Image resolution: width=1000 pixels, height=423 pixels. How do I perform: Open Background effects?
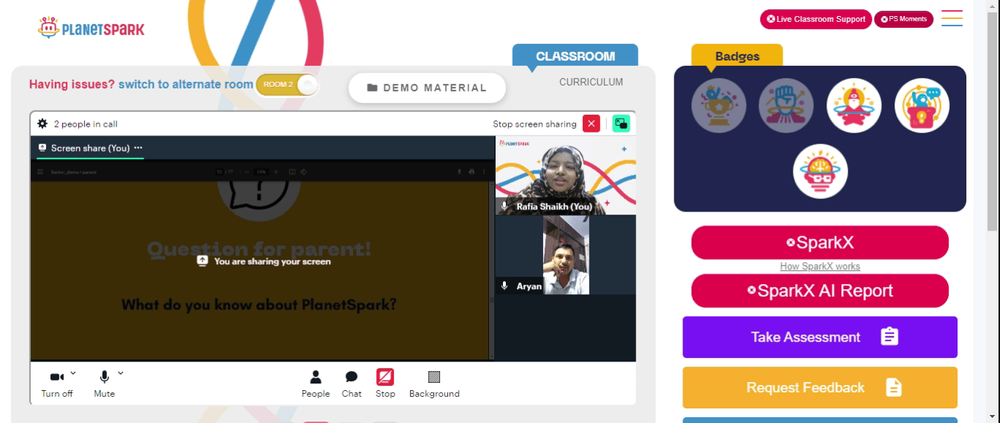(x=434, y=384)
